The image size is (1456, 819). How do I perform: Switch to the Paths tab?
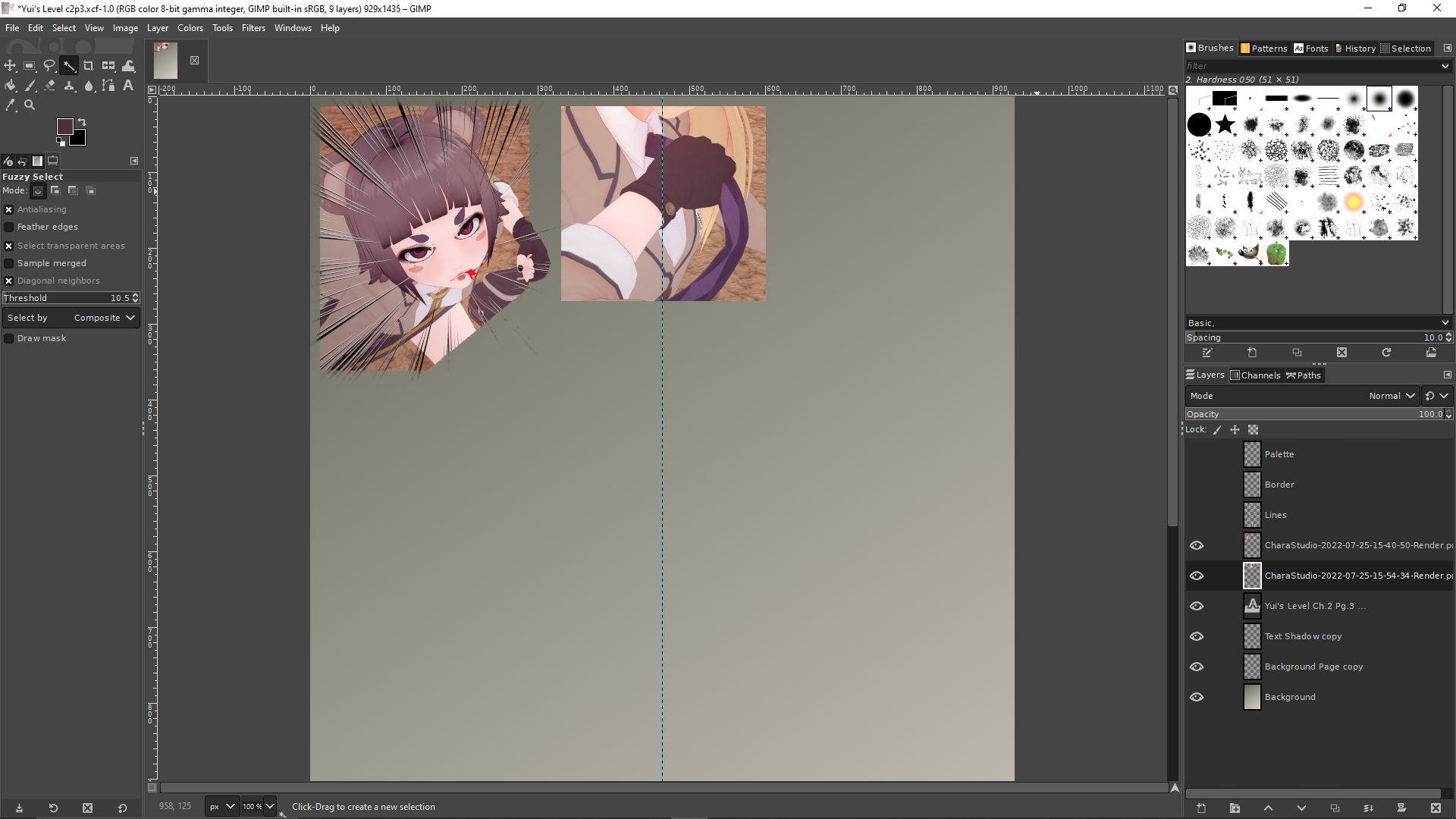click(x=1304, y=375)
